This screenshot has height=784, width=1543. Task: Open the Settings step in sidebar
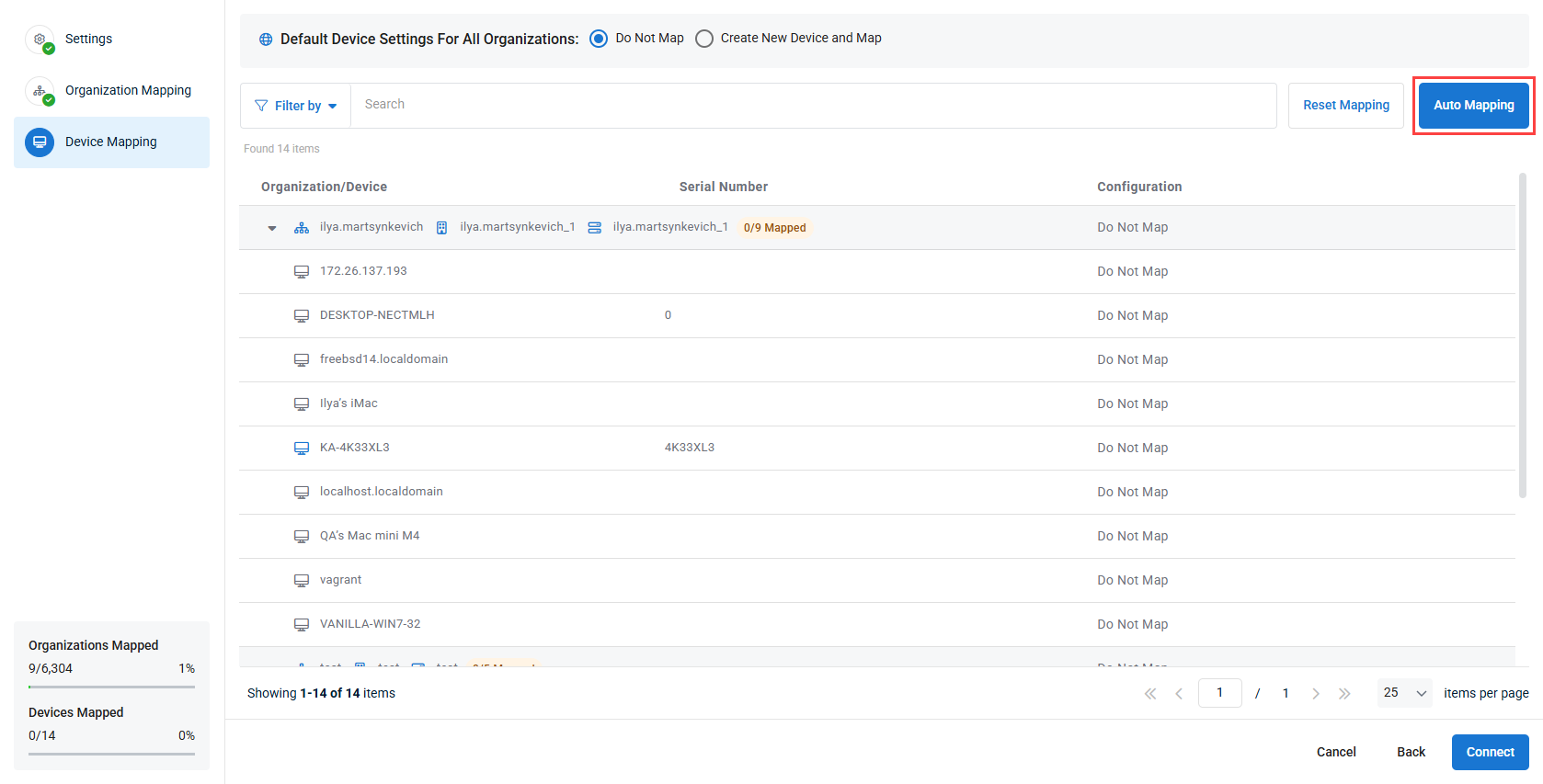(88, 40)
